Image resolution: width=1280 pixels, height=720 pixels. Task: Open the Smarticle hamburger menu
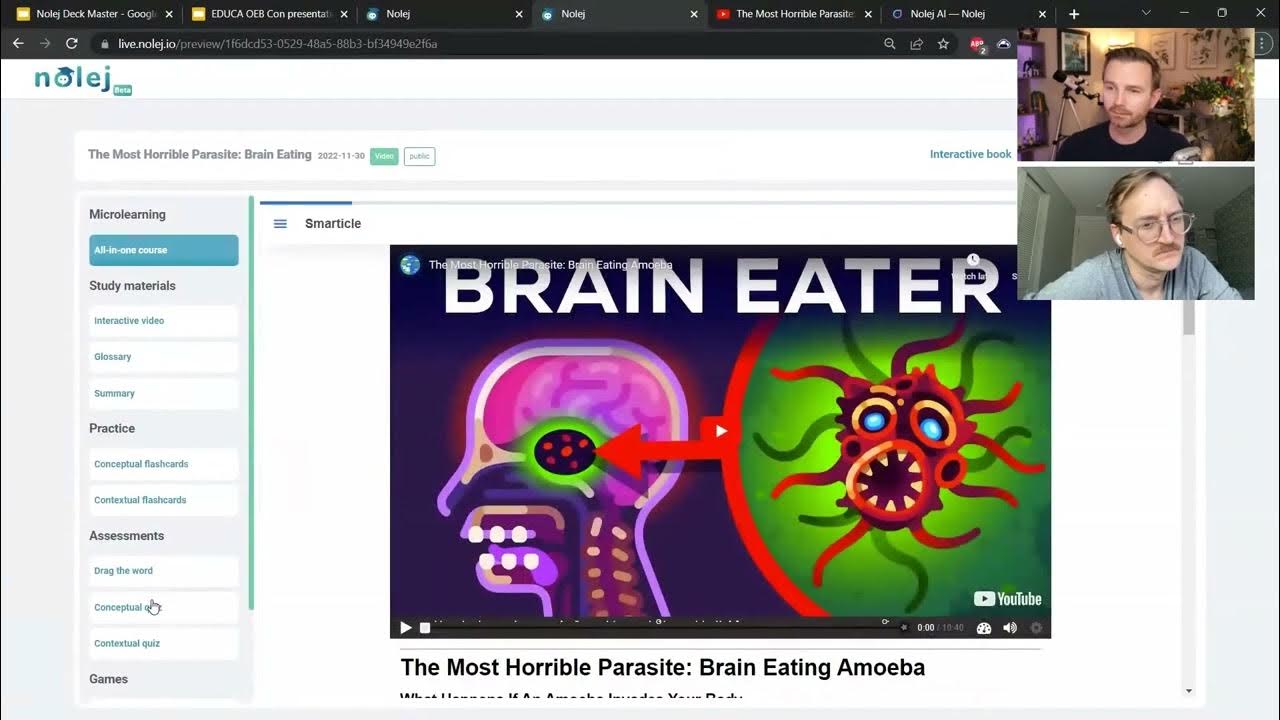pos(280,224)
